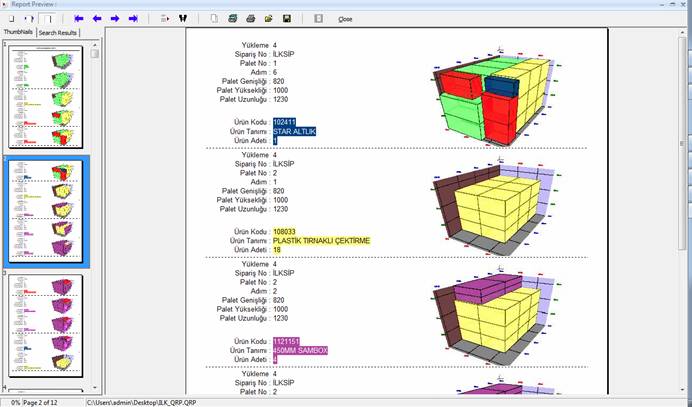Jump to the last page arrow
Viewport: 692px width, 407px height.
click(133, 18)
